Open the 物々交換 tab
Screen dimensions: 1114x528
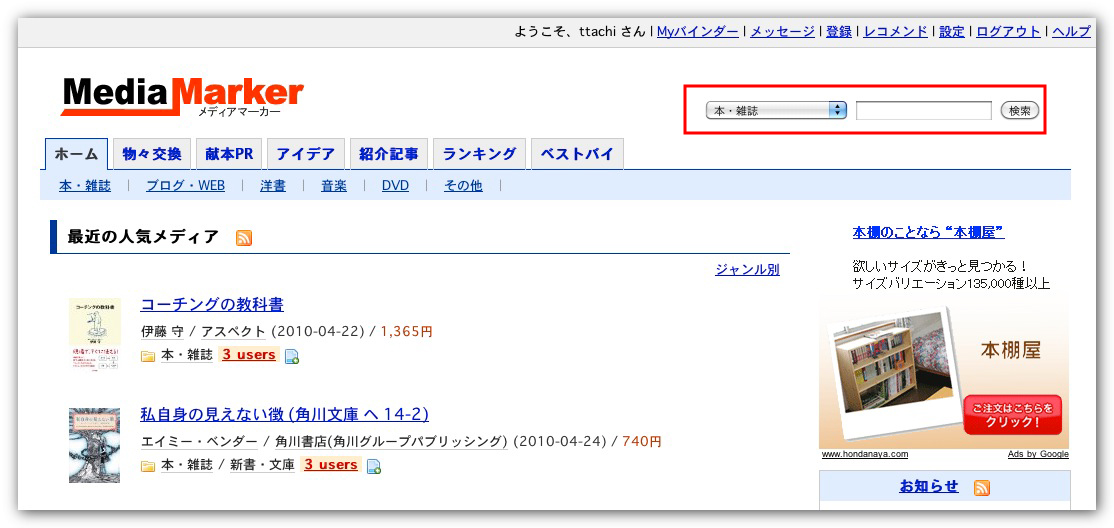point(152,154)
